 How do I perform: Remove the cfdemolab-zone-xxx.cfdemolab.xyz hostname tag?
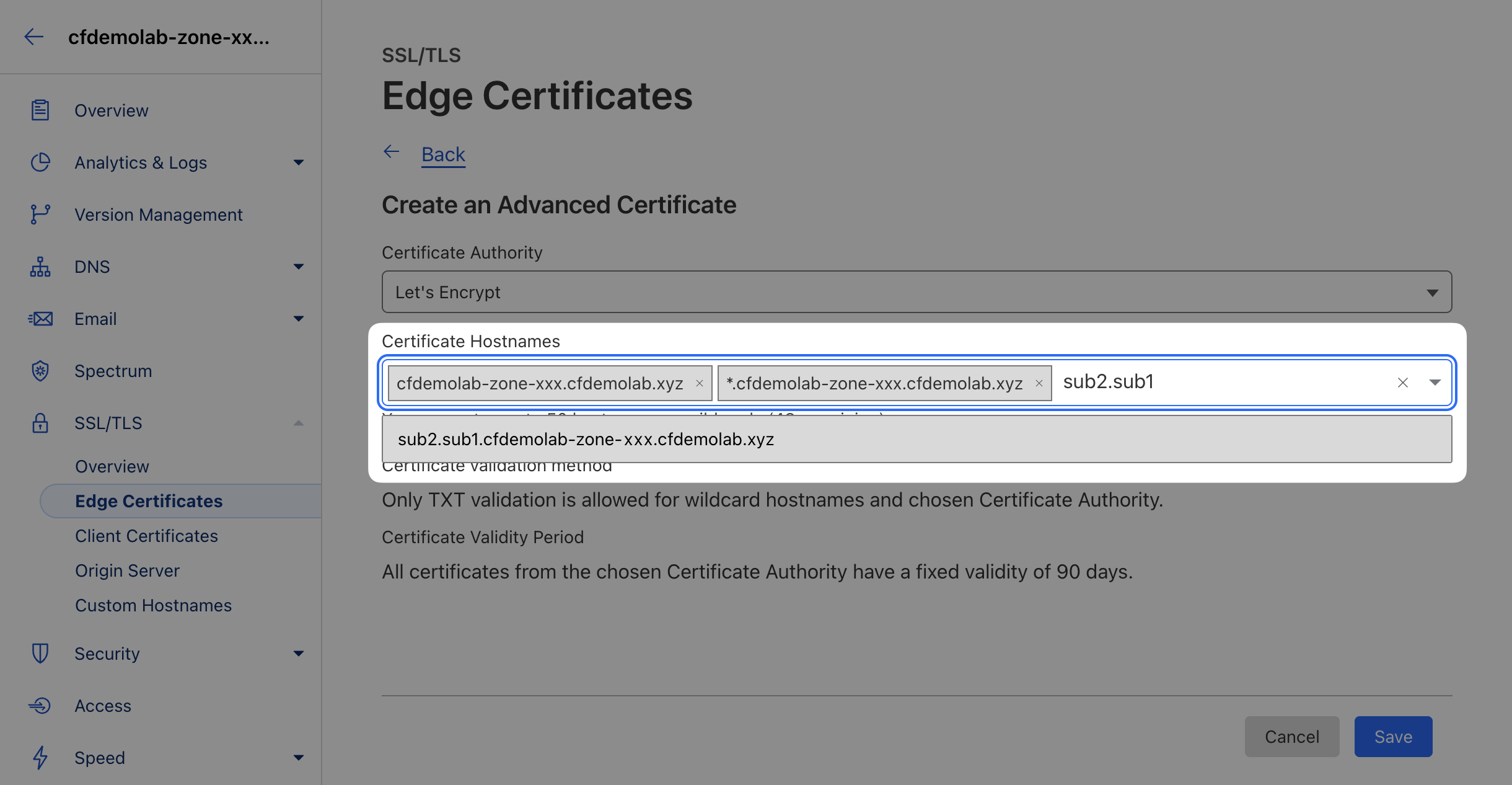pyautogui.click(x=700, y=383)
